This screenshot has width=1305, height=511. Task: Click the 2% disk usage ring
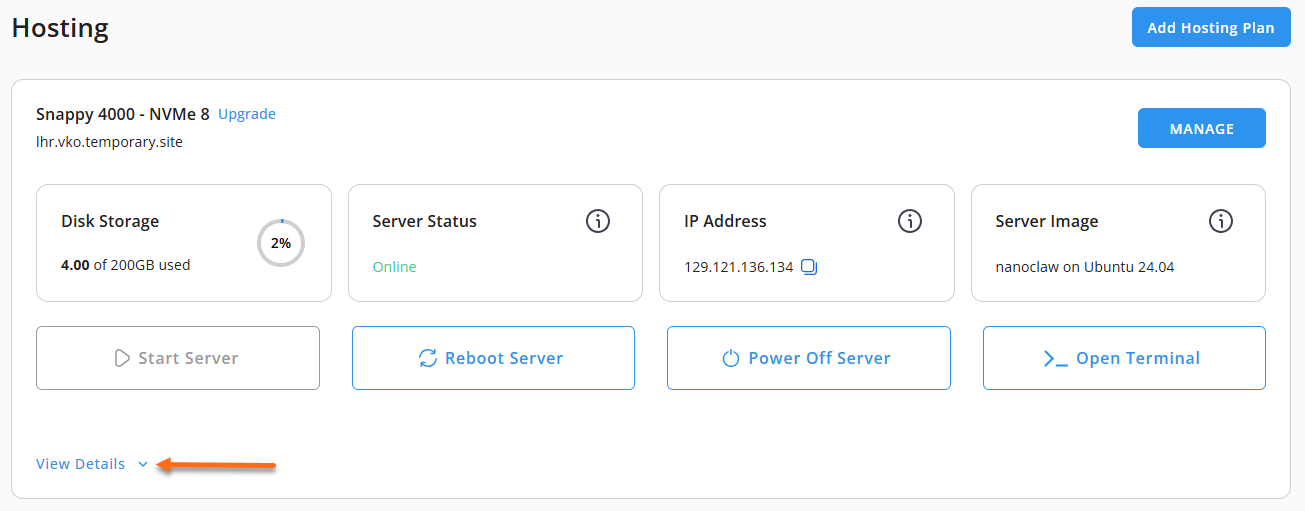point(281,243)
